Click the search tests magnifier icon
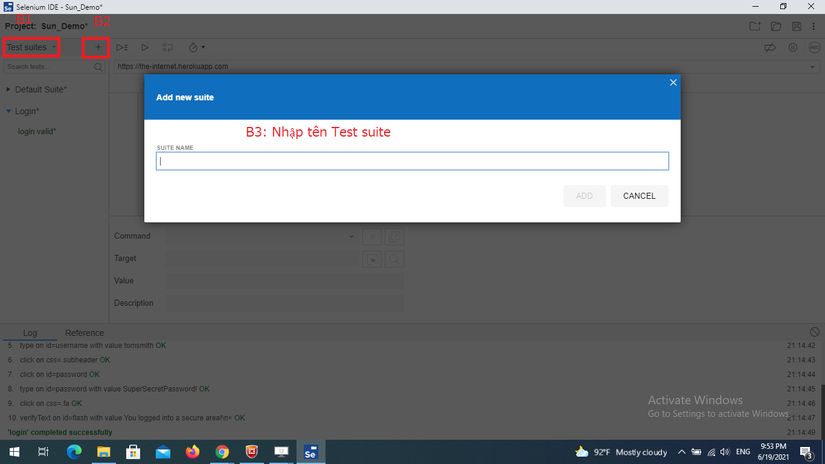 [x=98, y=67]
